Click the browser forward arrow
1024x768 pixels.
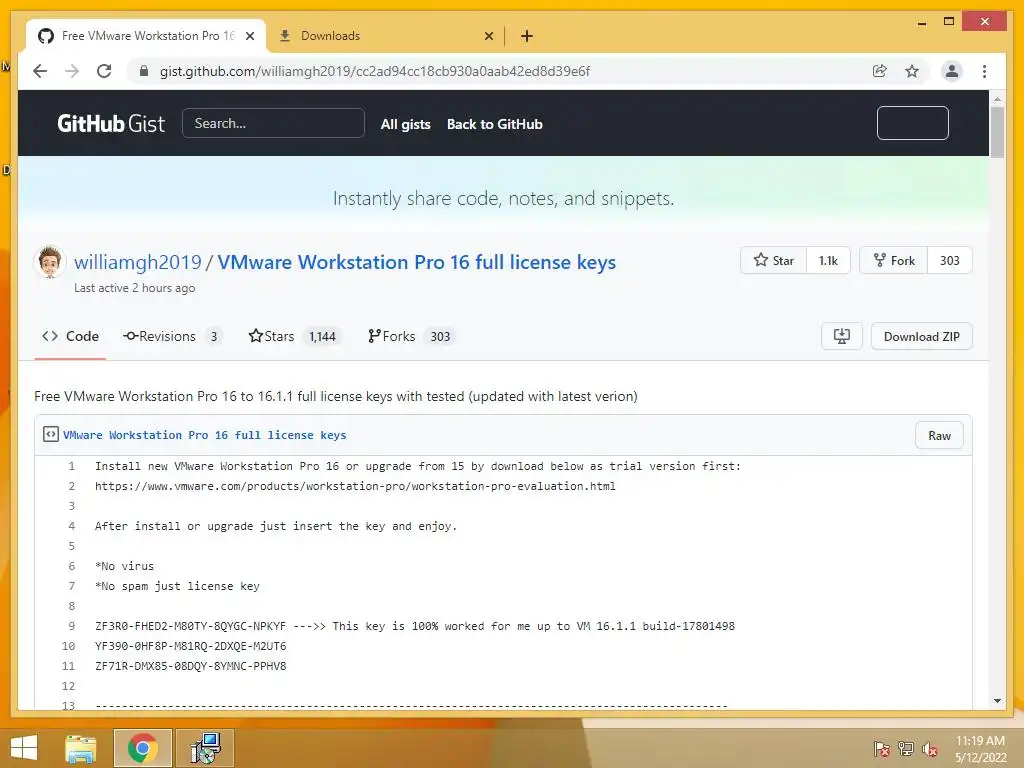pyautogui.click(x=72, y=71)
